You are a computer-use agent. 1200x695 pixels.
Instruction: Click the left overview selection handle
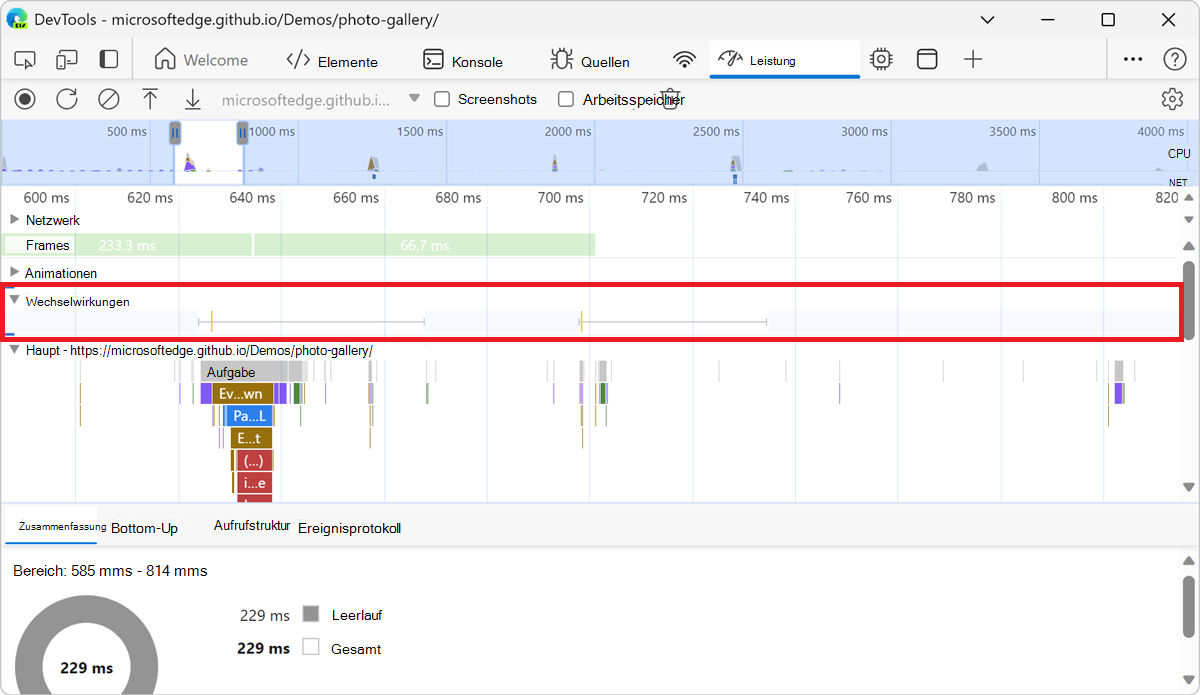pyautogui.click(x=175, y=132)
